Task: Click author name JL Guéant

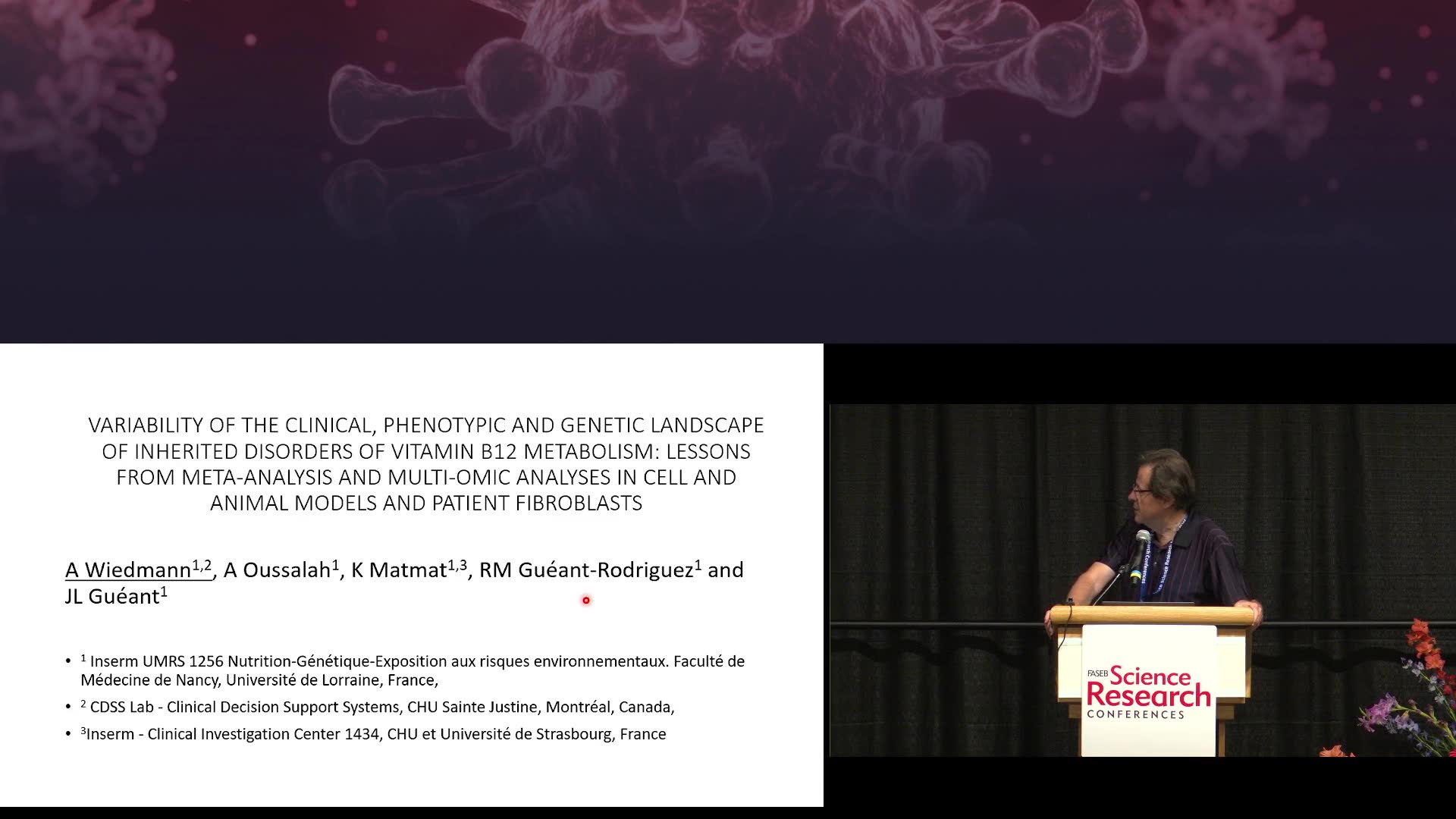Action: [116, 596]
